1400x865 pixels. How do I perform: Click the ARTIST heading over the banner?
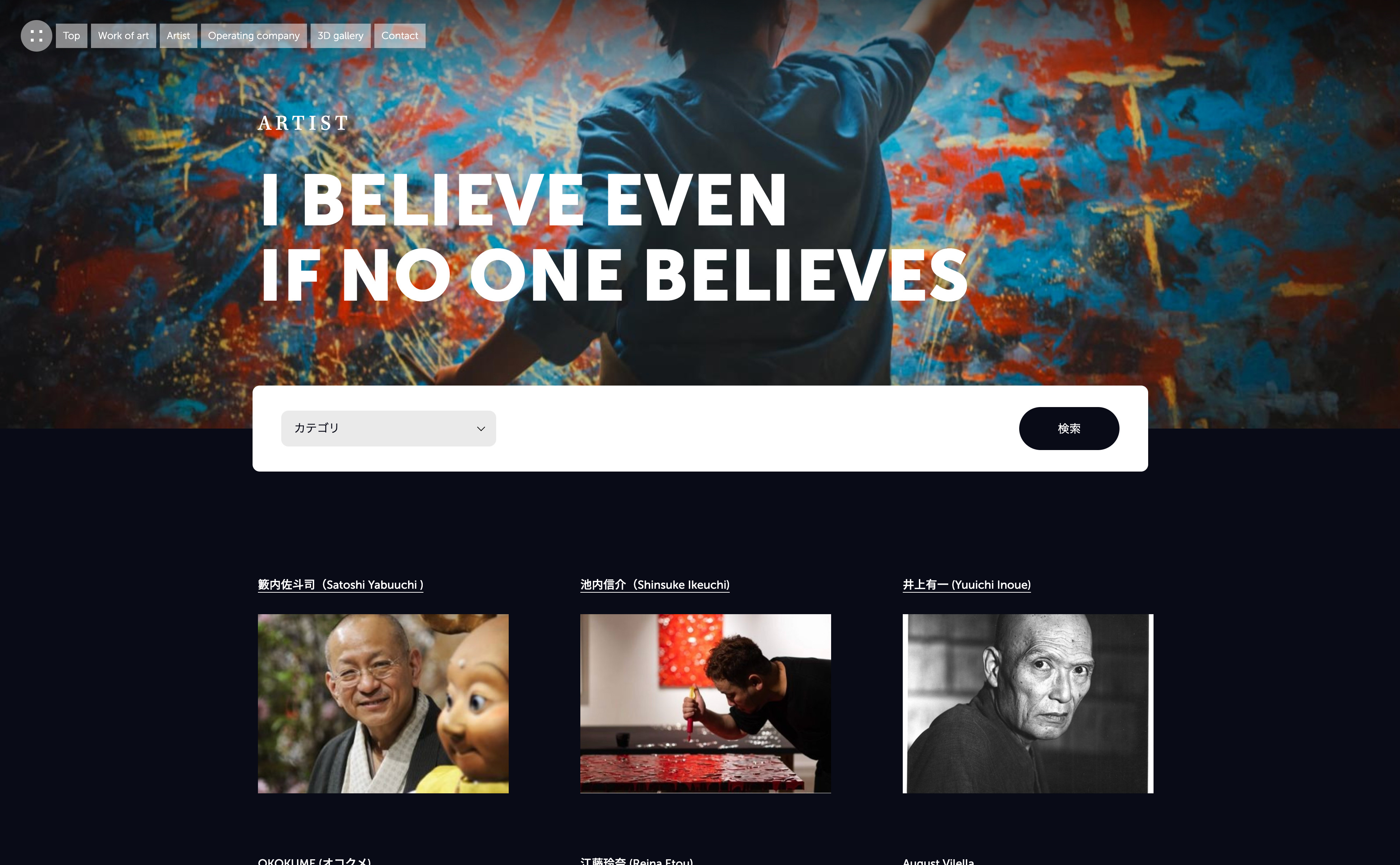[x=303, y=123]
